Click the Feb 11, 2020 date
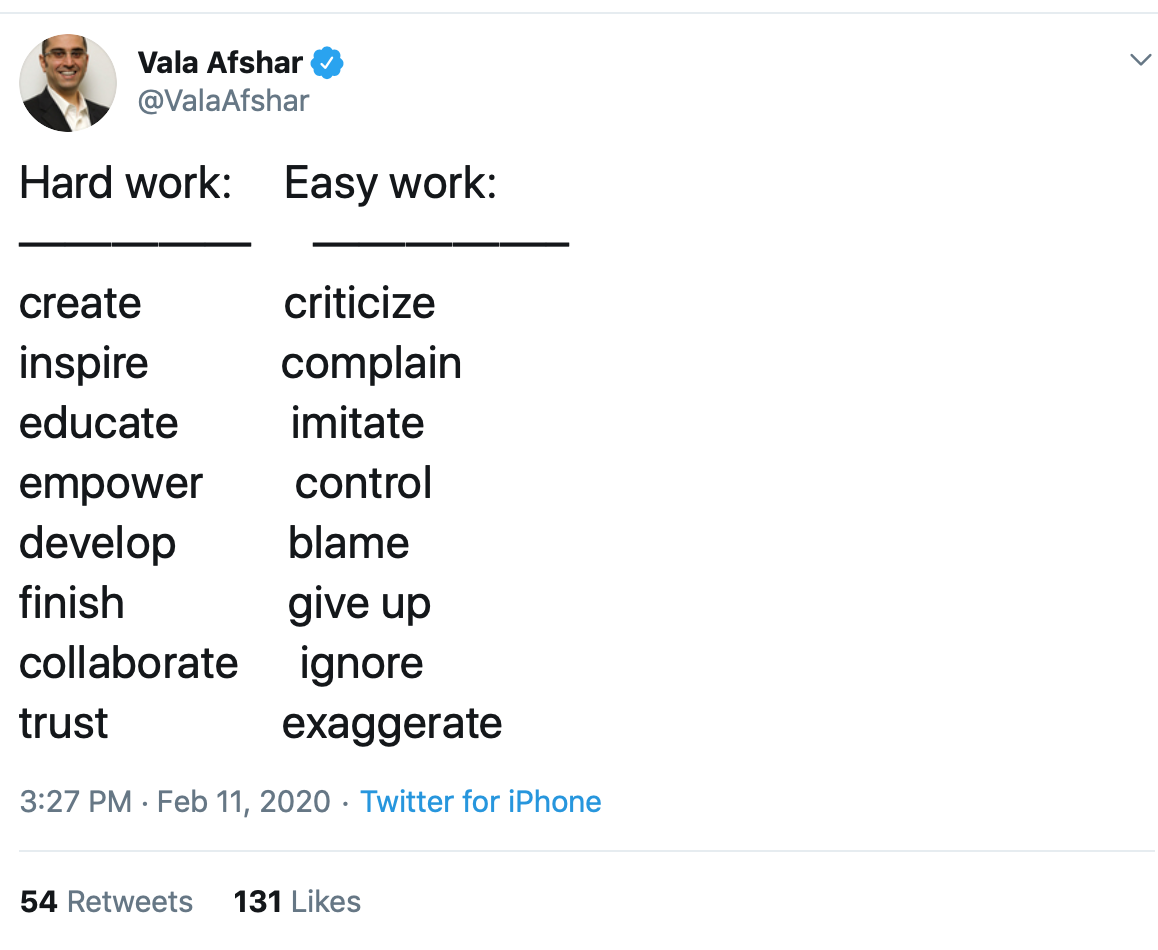 point(244,802)
